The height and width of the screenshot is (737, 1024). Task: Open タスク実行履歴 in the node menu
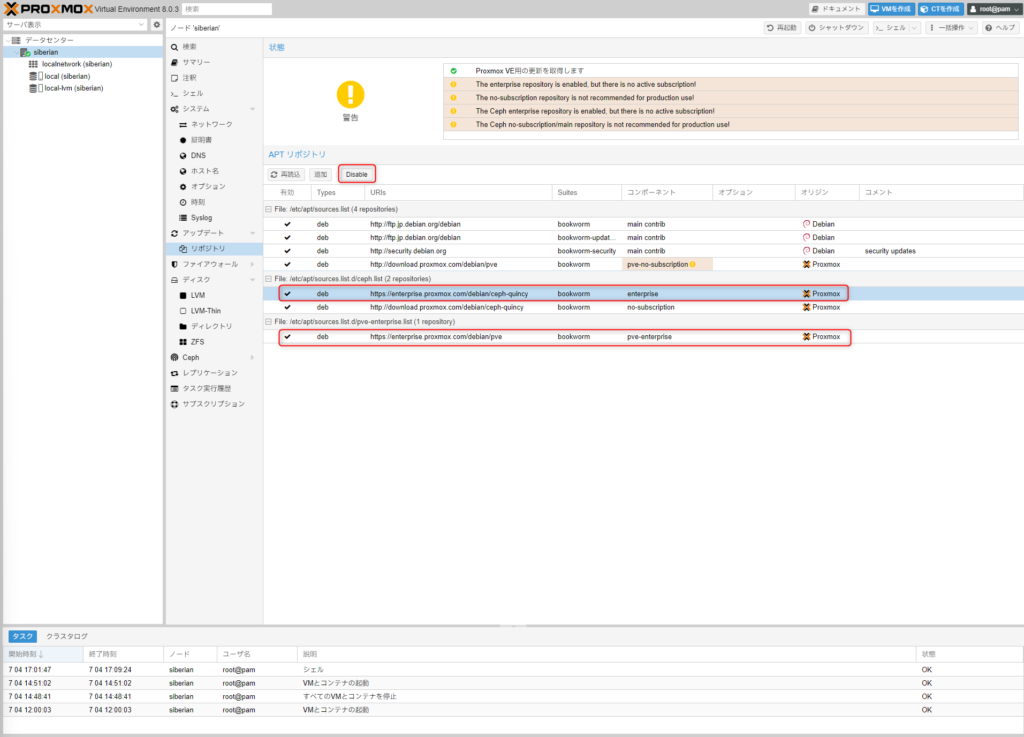coord(214,388)
